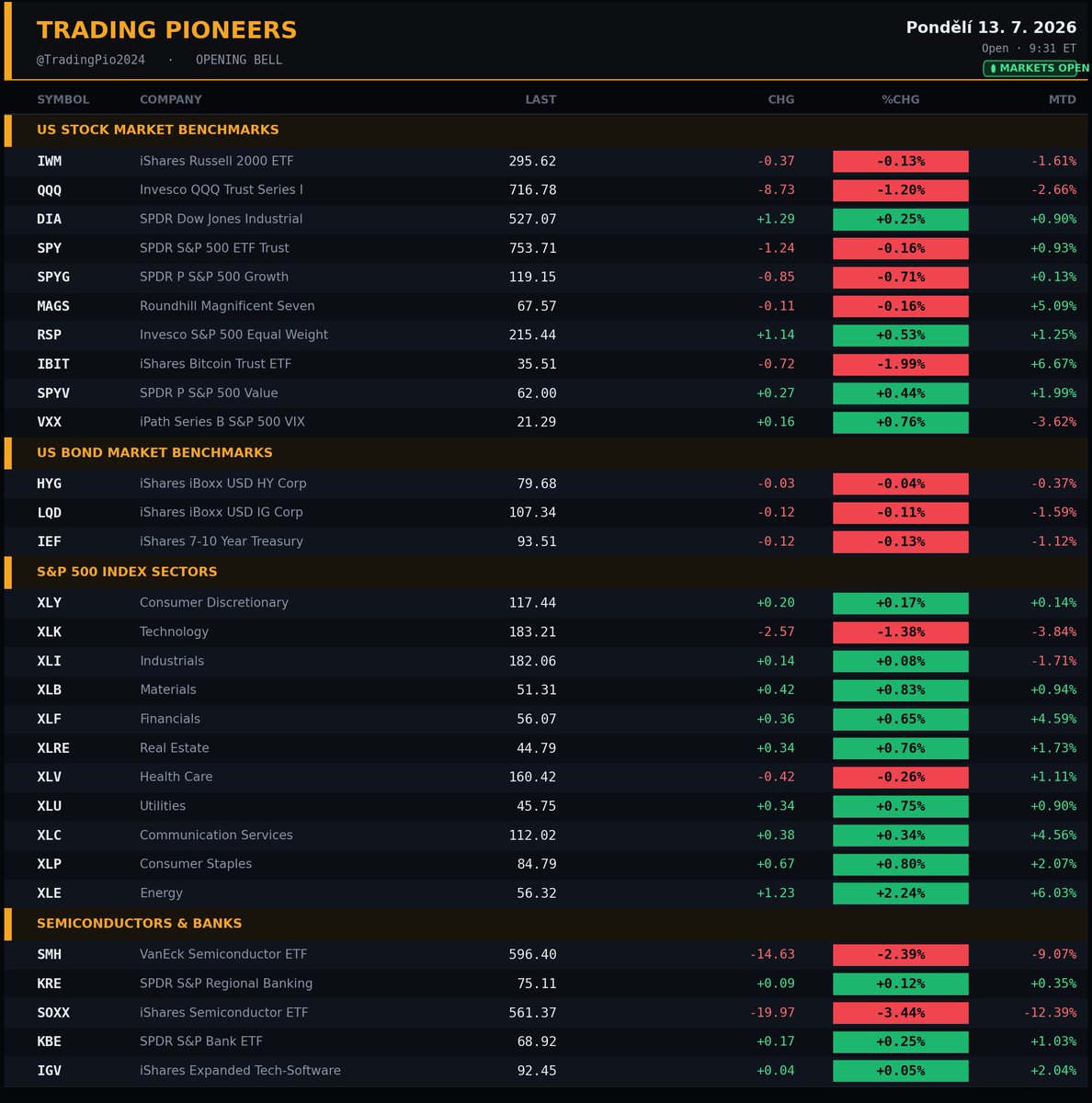The height and width of the screenshot is (1103, 1092).
Task: Click the XLC last price 112.02
Action: tap(533, 836)
